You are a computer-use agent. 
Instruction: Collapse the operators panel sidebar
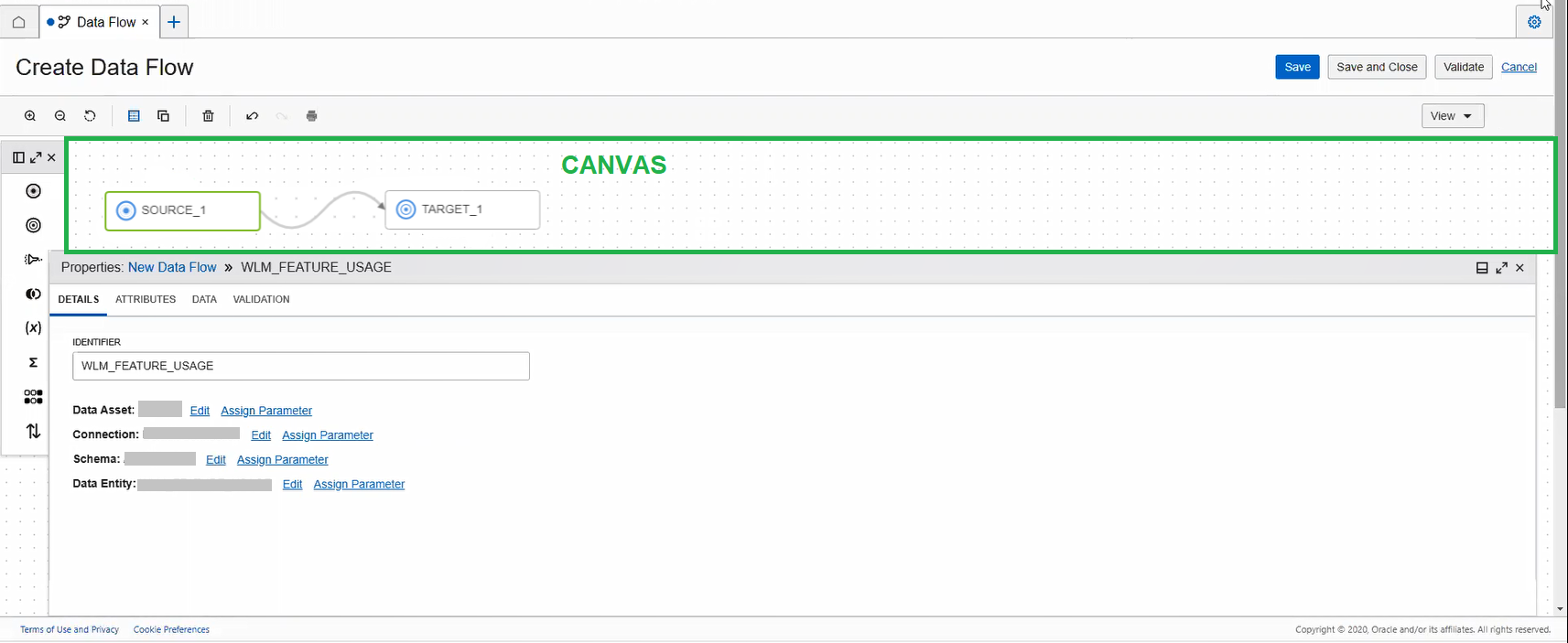pyautogui.click(x=18, y=156)
